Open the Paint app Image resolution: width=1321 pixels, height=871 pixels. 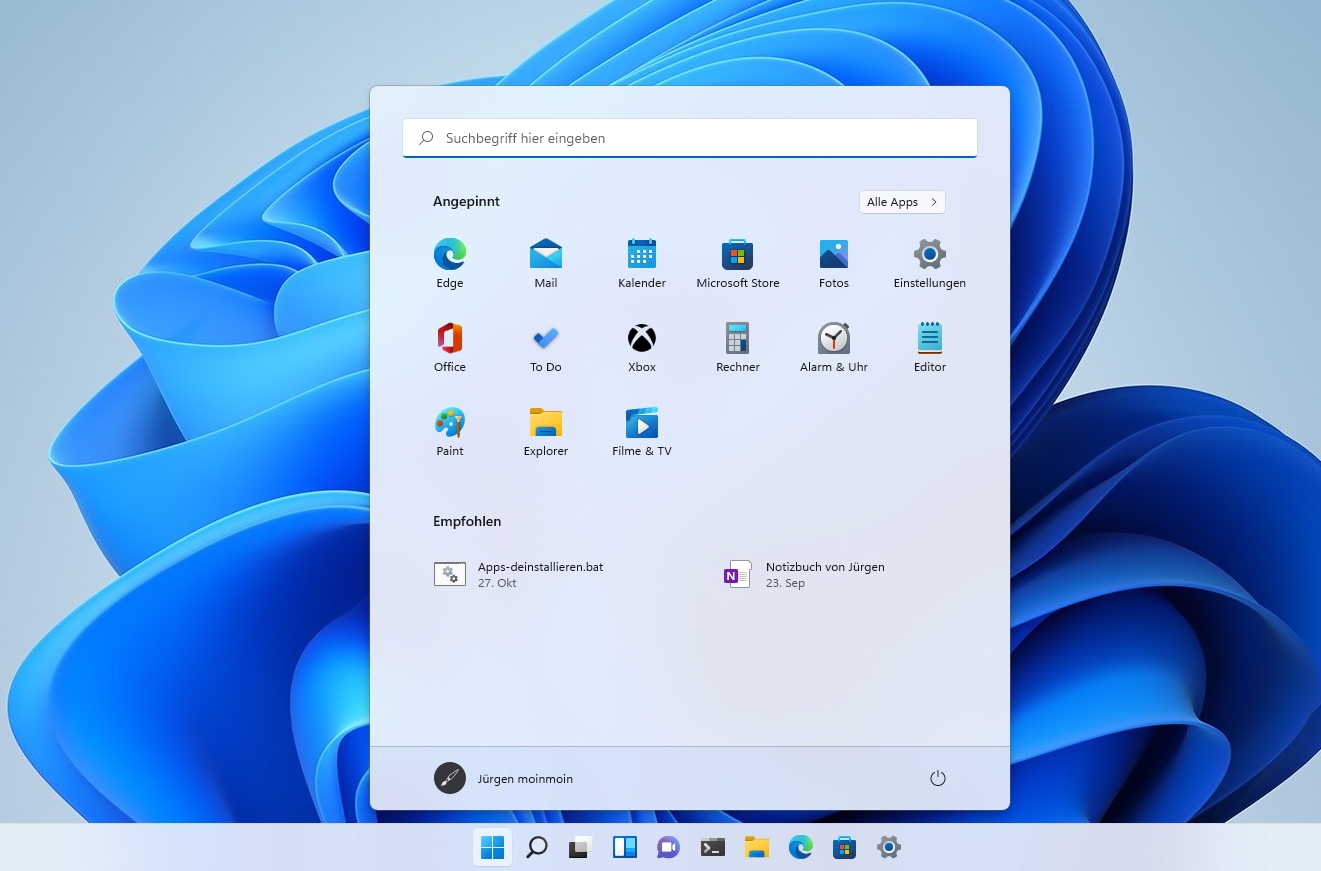(450, 431)
